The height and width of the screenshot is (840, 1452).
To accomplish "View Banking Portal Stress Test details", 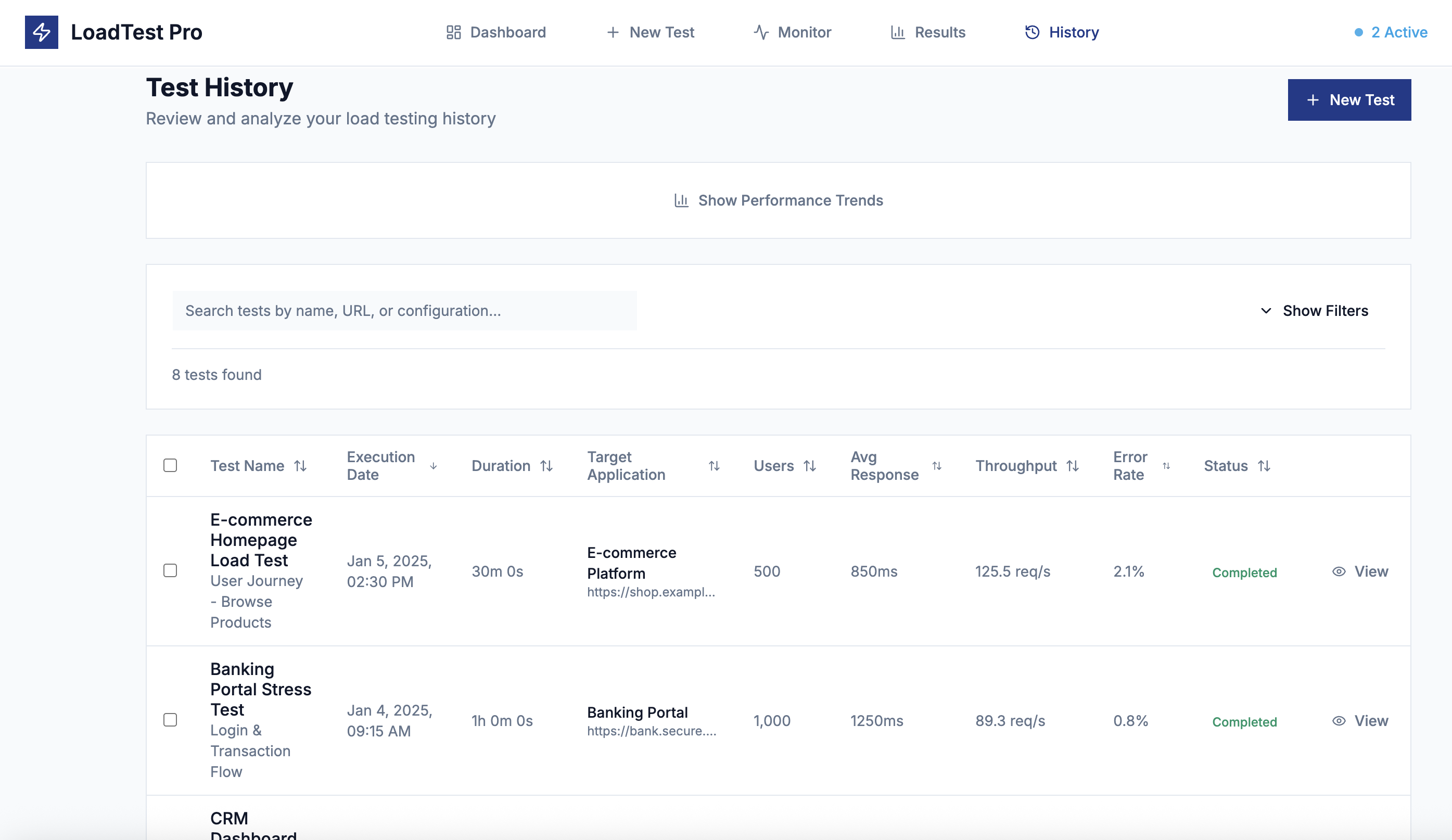I will [x=1360, y=721].
